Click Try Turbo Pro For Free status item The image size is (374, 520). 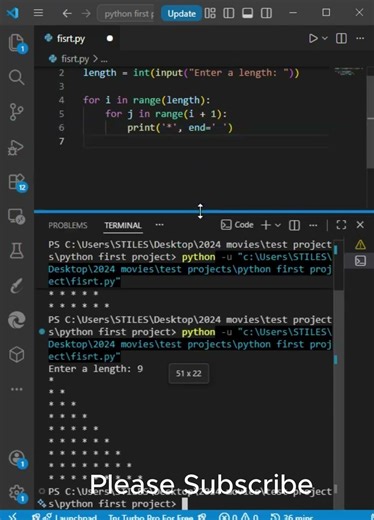(x=157, y=517)
